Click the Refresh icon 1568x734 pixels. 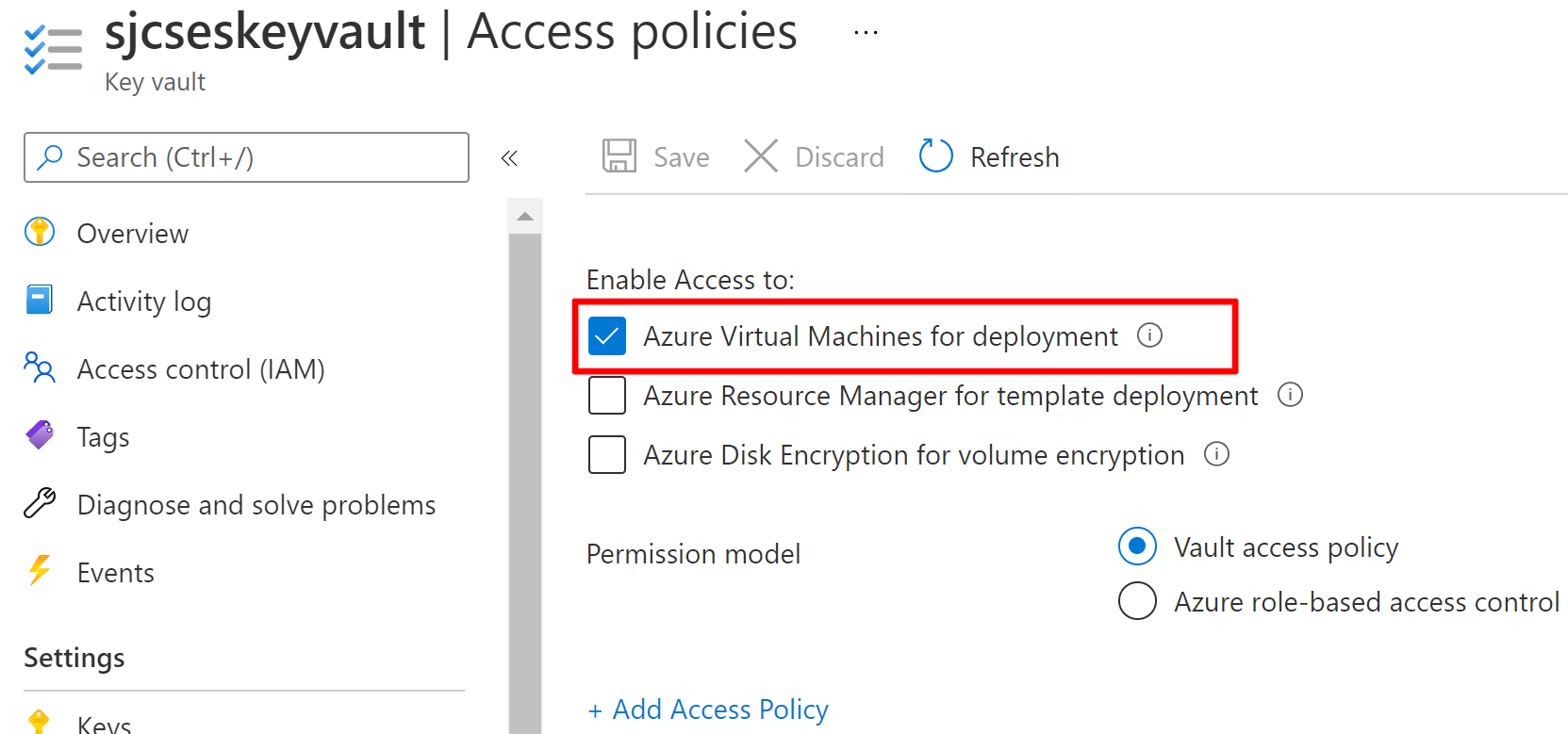934,155
